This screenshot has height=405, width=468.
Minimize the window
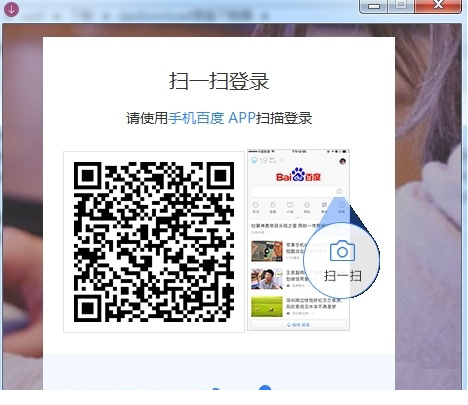374,6
